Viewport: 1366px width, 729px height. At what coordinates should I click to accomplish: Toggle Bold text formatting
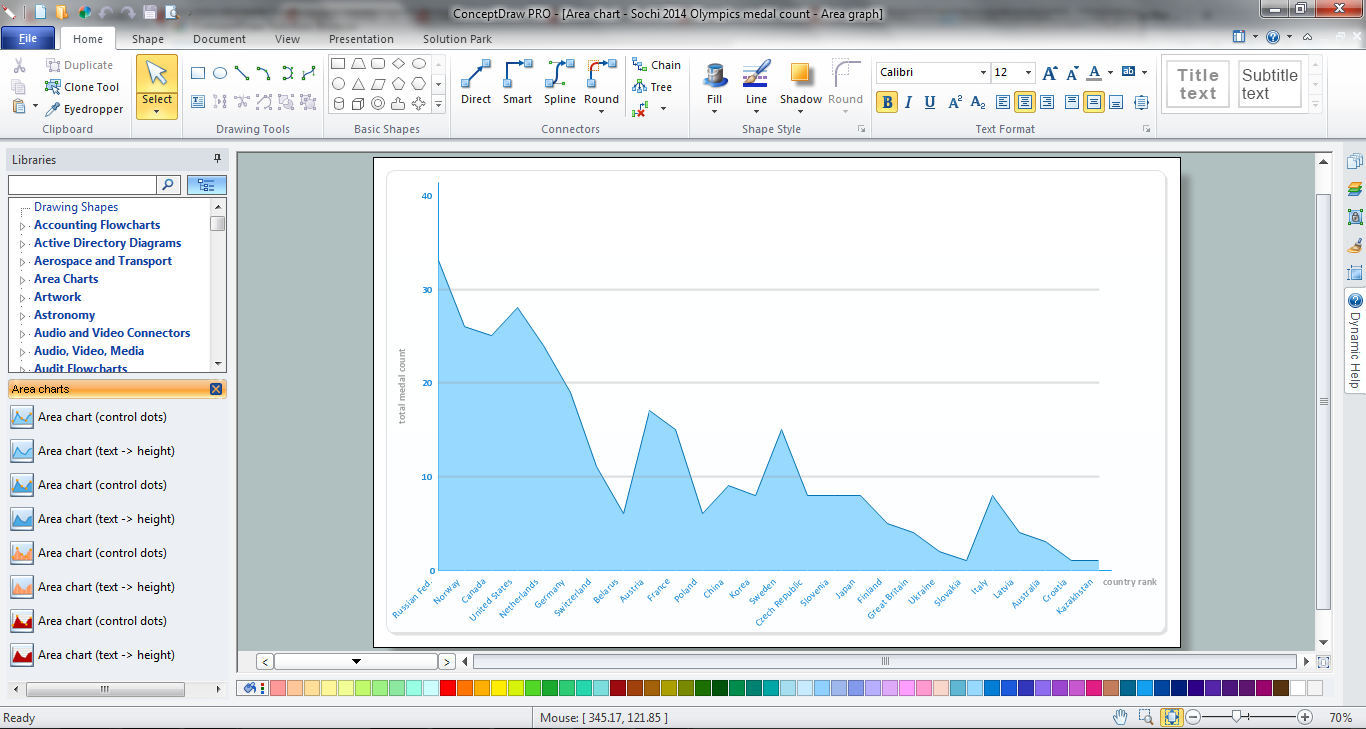coord(887,102)
